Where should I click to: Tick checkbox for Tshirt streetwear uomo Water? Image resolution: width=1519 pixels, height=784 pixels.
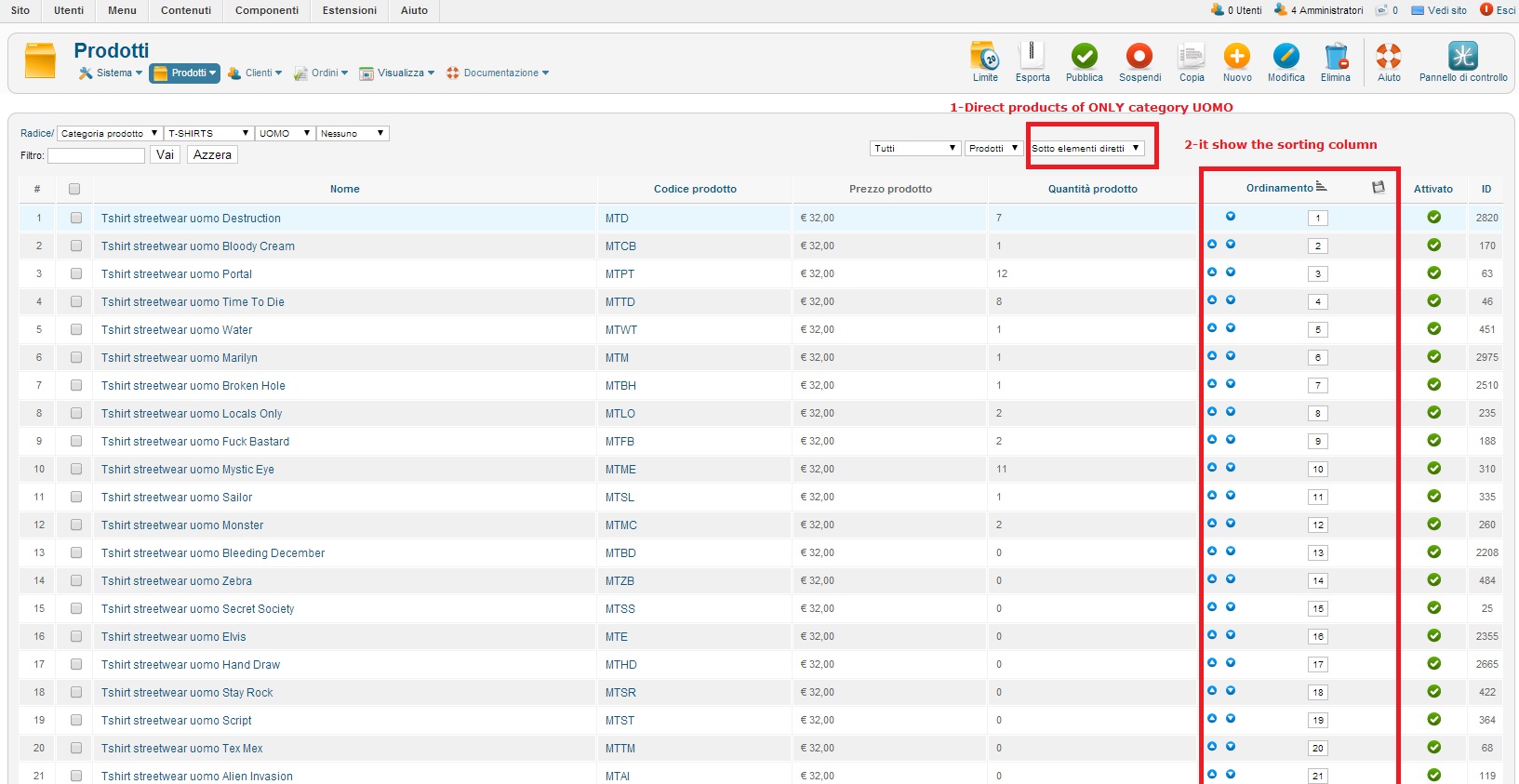coord(76,330)
